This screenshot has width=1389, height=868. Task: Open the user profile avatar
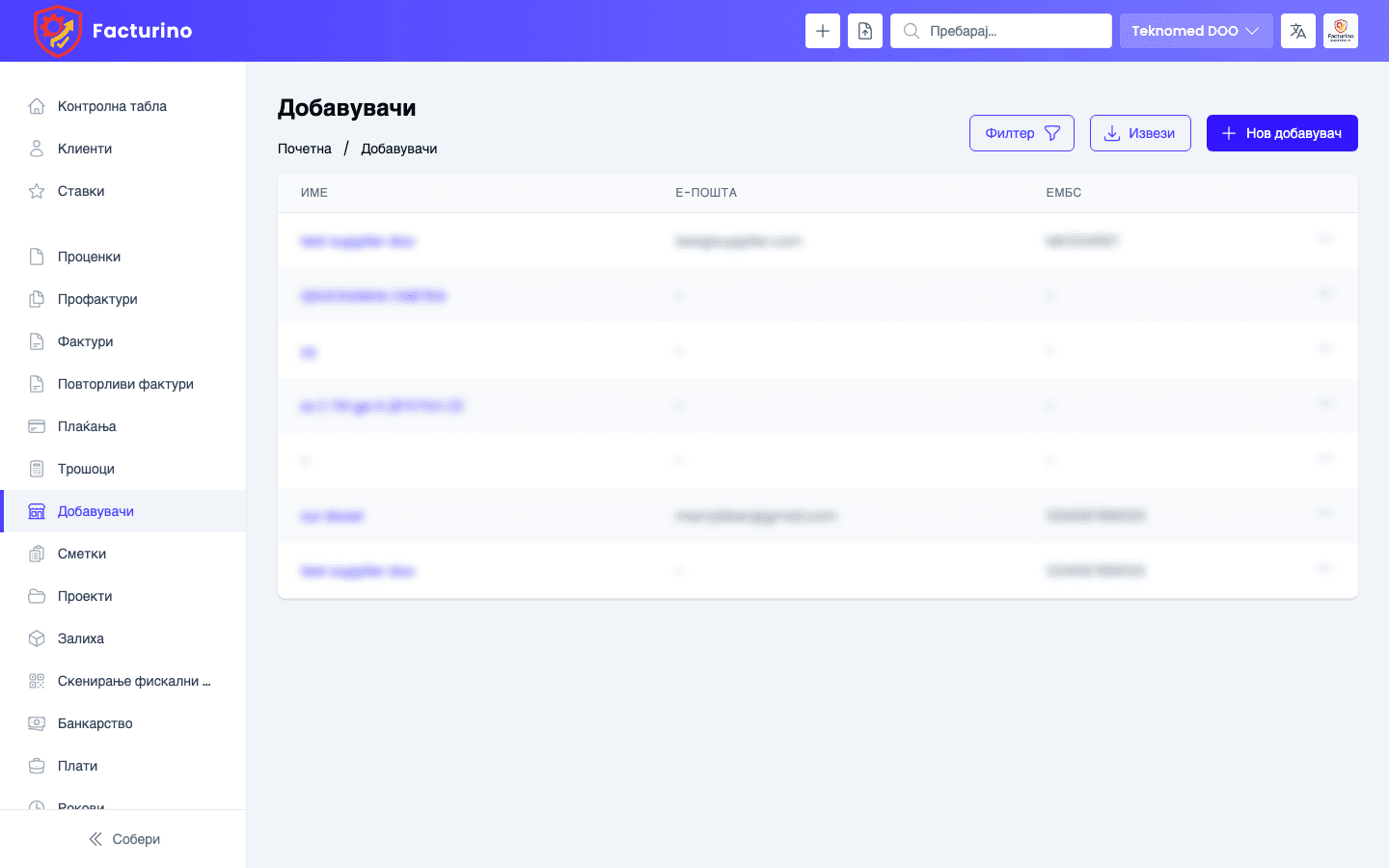point(1340,31)
